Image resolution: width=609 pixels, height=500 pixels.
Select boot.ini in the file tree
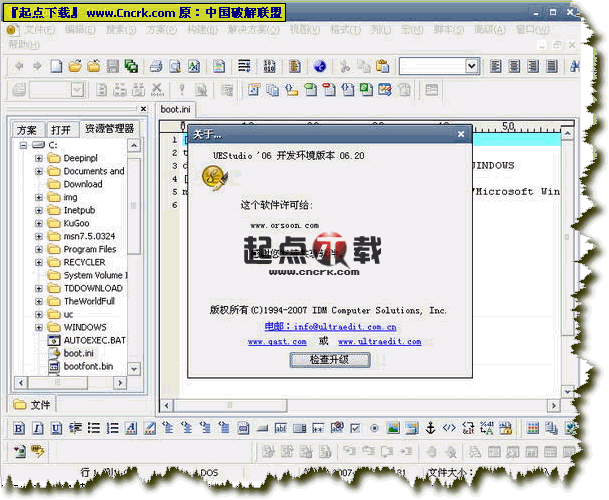coord(78,354)
